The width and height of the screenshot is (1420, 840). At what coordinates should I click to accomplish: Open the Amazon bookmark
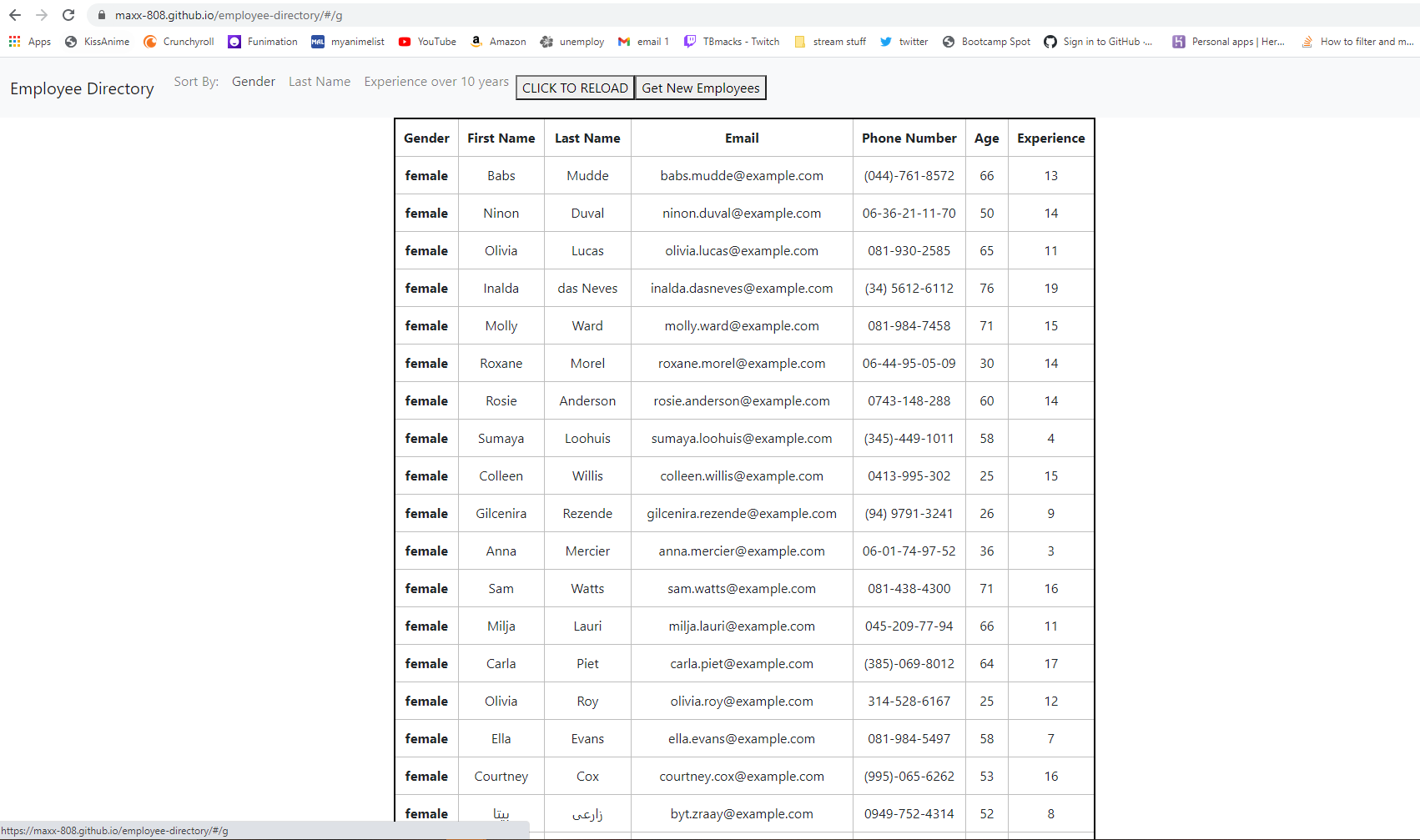pyautogui.click(x=498, y=42)
